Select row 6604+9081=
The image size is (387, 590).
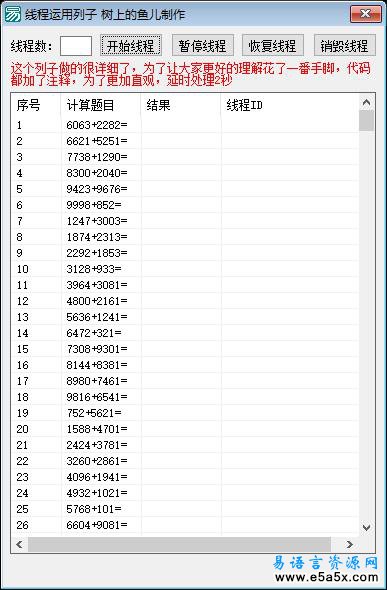coord(185,525)
